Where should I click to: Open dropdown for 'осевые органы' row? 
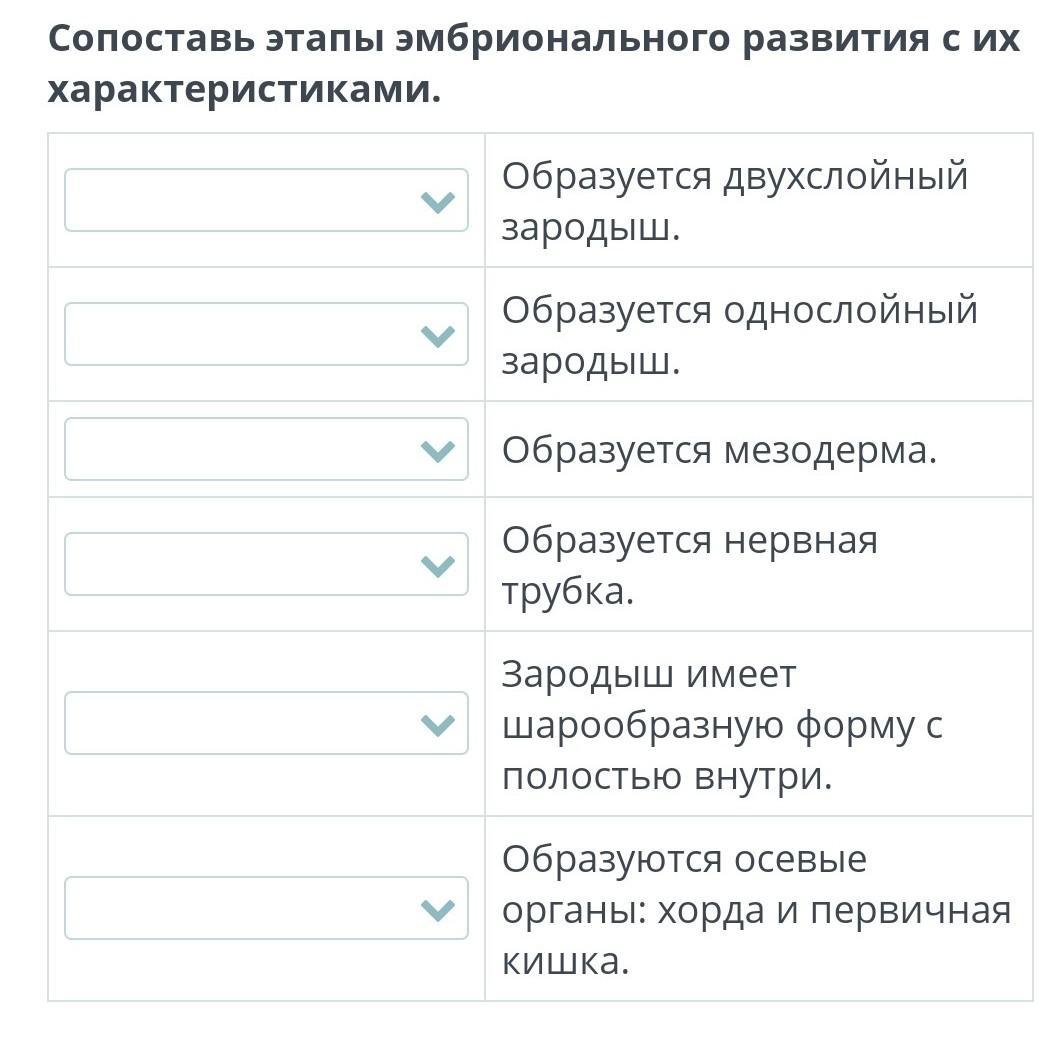[x=266, y=908]
